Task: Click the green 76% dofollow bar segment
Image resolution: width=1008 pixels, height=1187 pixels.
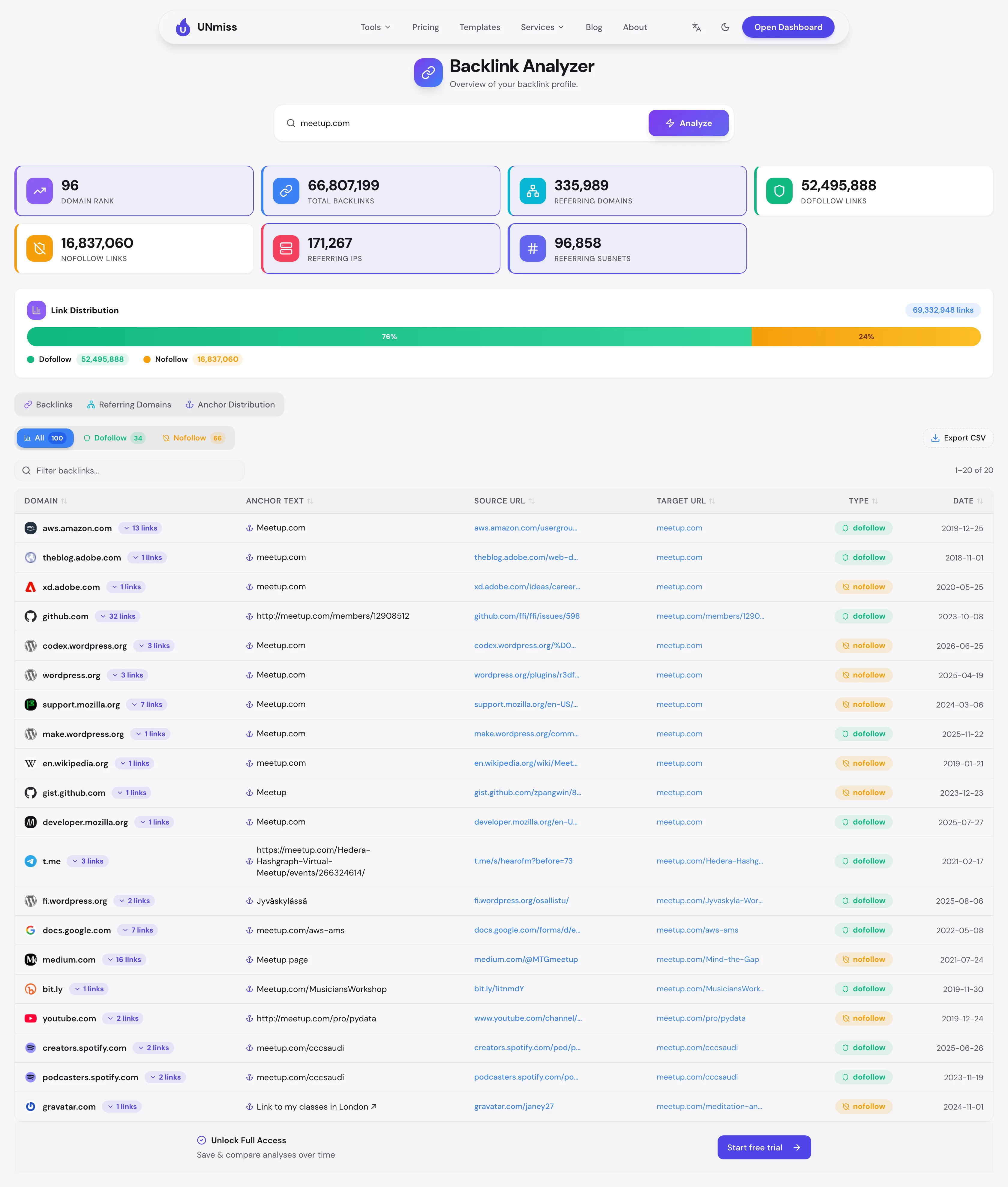Action: (x=389, y=337)
